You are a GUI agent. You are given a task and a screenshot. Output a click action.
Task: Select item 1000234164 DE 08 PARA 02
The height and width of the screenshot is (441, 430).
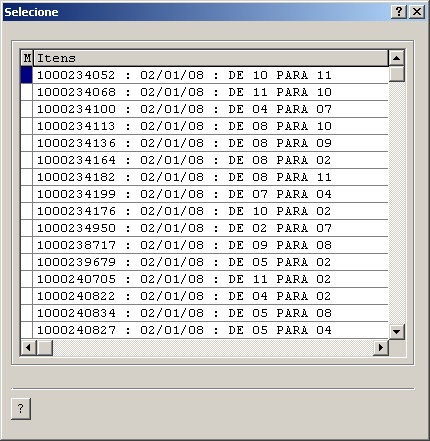point(211,160)
